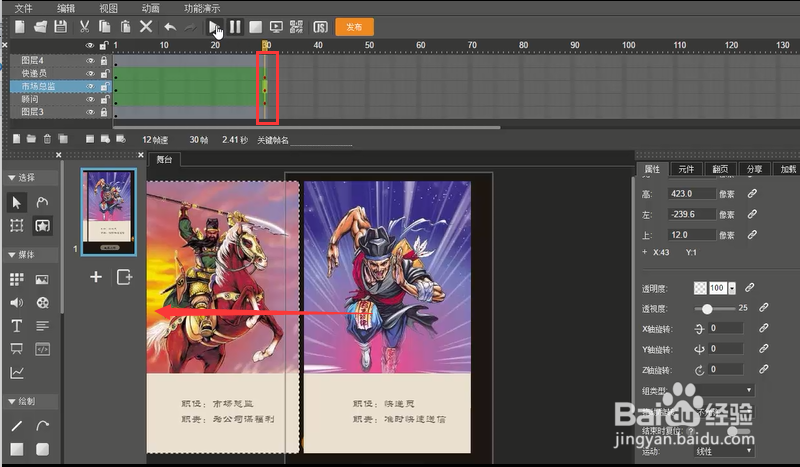This screenshot has width=800, height=467.
Task: Select the line drawing tool
Action: coord(16,425)
